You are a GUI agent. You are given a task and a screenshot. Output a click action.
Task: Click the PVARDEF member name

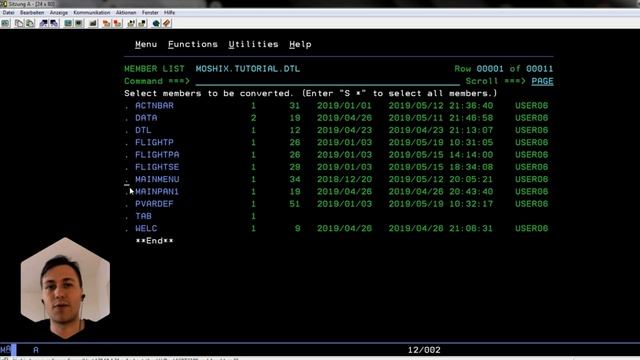(x=154, y=204)
